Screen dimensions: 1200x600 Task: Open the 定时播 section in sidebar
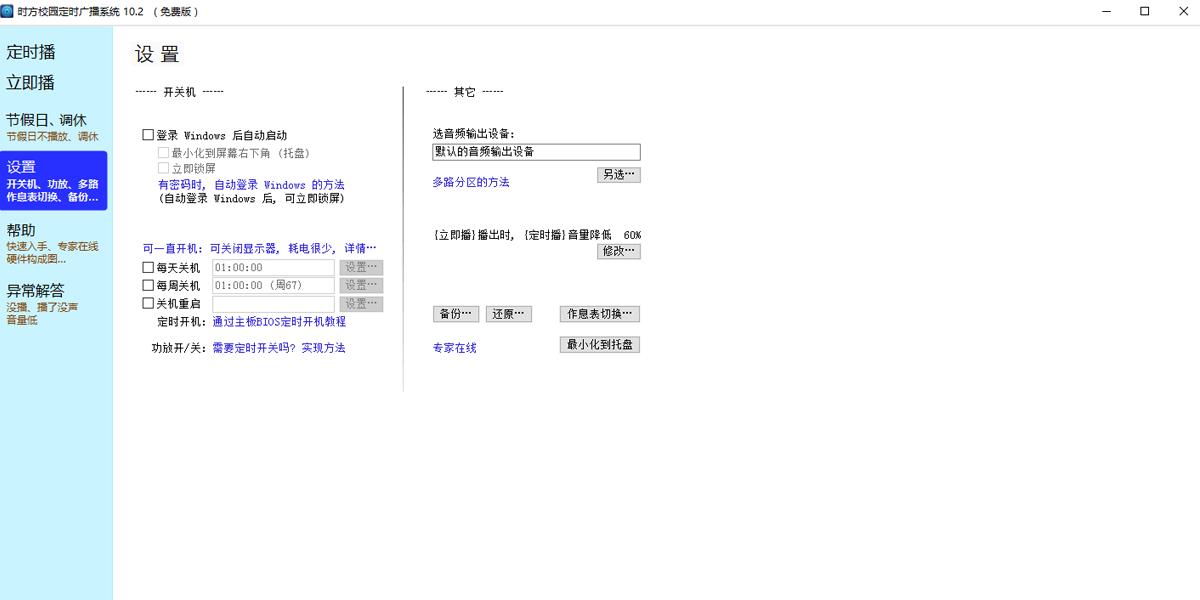click(x=31, y=52)
